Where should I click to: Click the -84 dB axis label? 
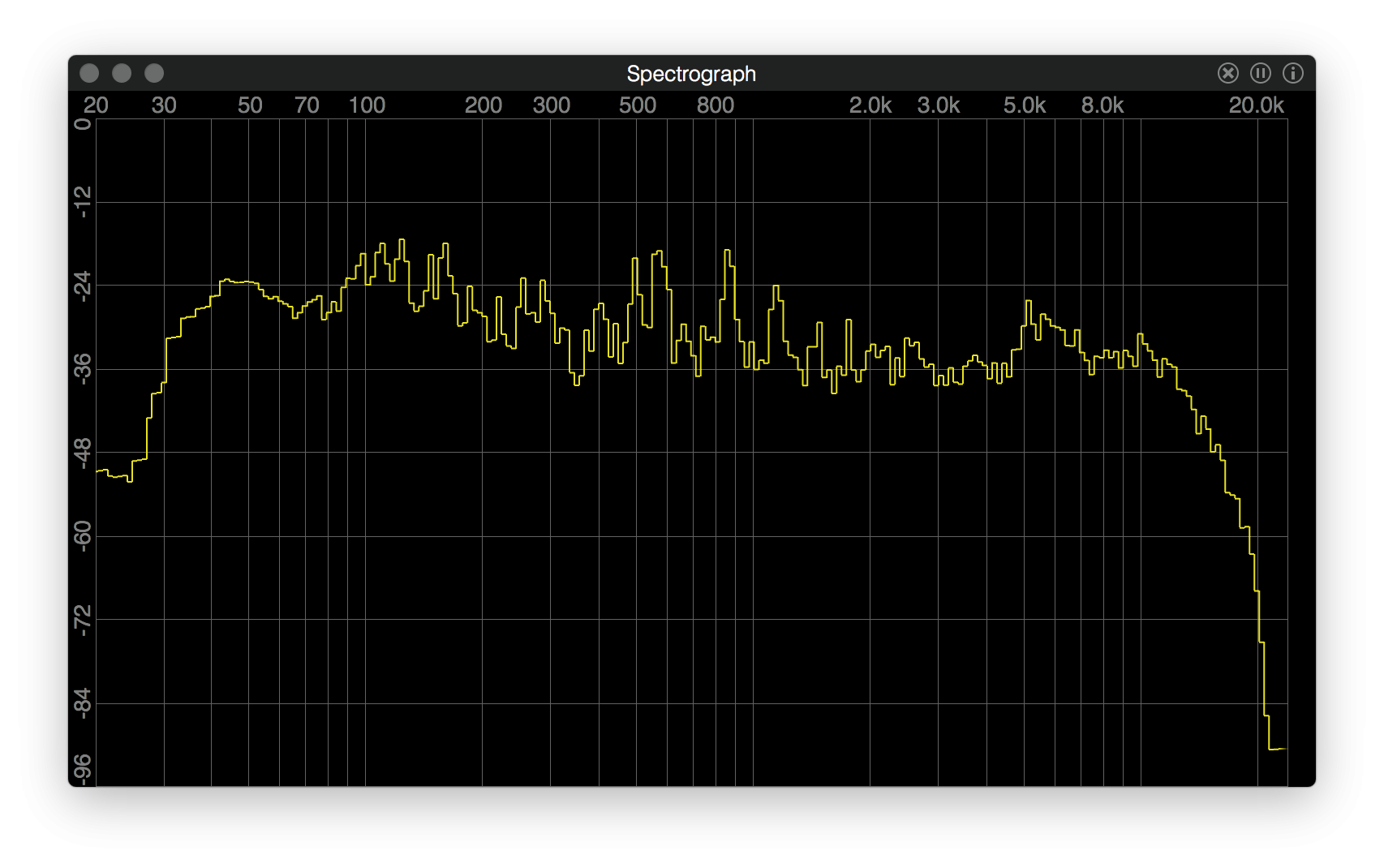pyautogui.click(x=82, y=703)
